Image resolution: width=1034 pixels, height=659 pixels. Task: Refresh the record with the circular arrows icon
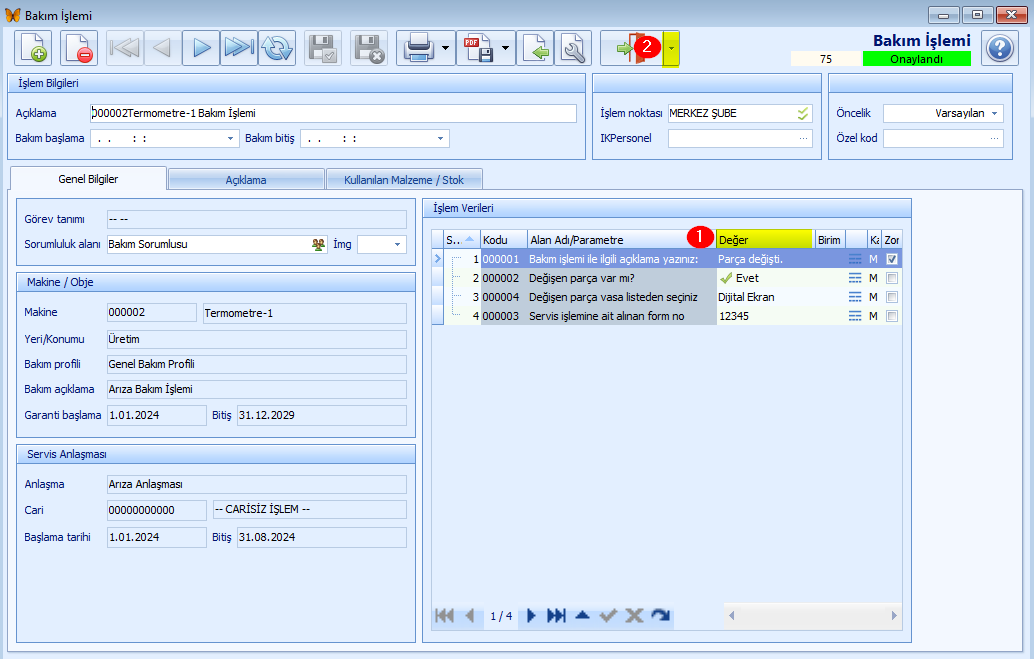point(277,48)
